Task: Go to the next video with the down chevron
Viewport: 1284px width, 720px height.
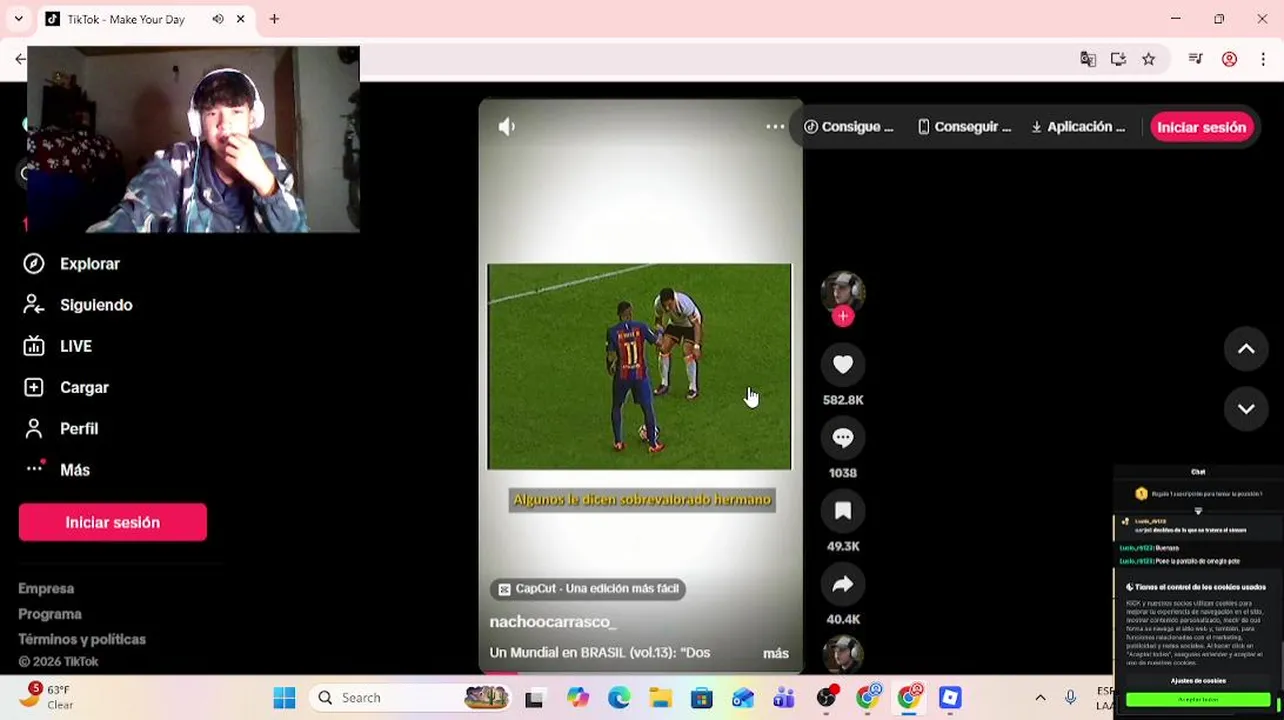Action: click(1246, 409)
